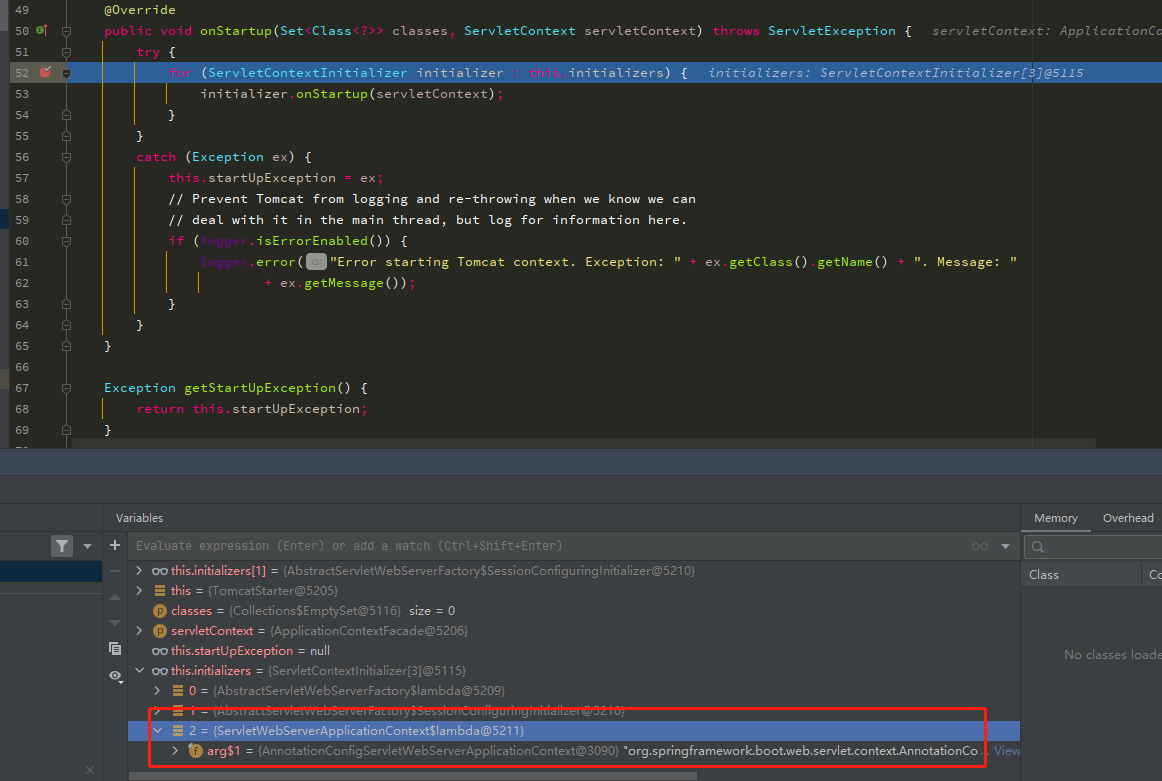Viewport: 1162px width, 781px height.
Task: Click the fold end marker on line 54
Action: pos(66,115)
